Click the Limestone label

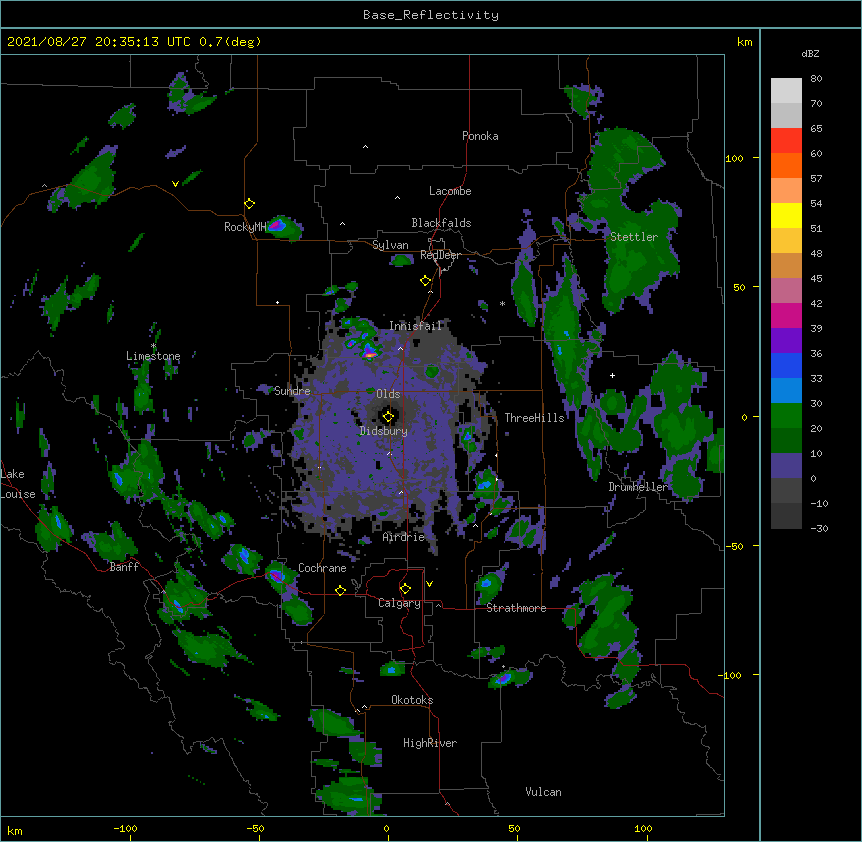pos(153,356)
